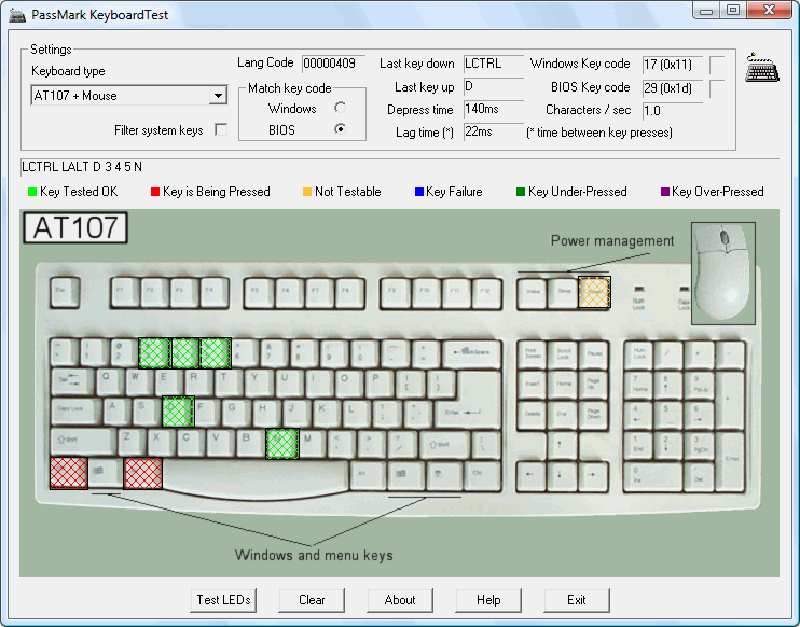Toggle Filter system keys checkbox

pyautogui.click(x=221, y=130)
